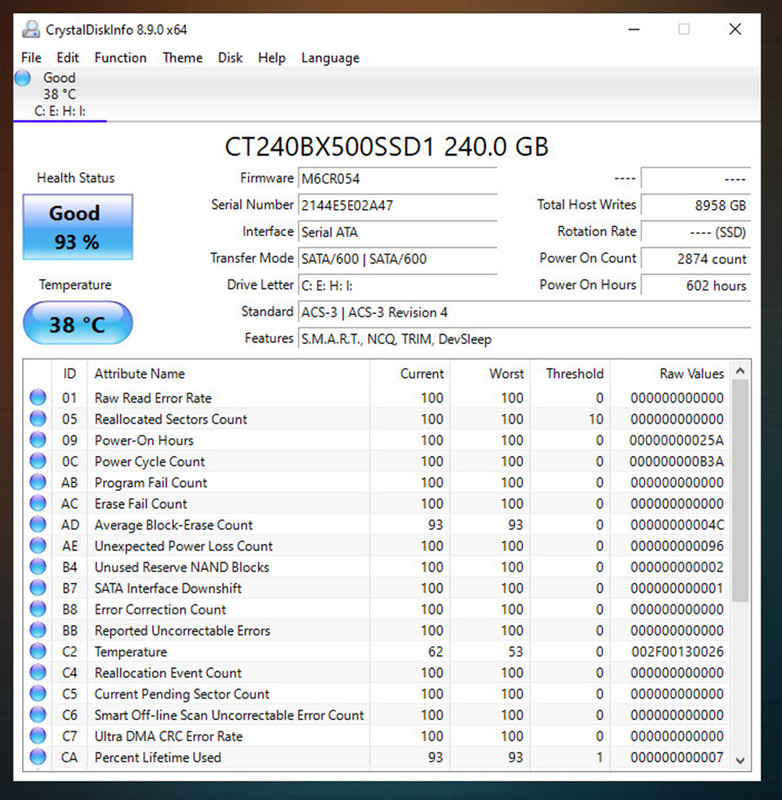This screenshot has height=800, width=782.
Task: Click the Interface field Serial ATA
Action: [x=397, y=232]
